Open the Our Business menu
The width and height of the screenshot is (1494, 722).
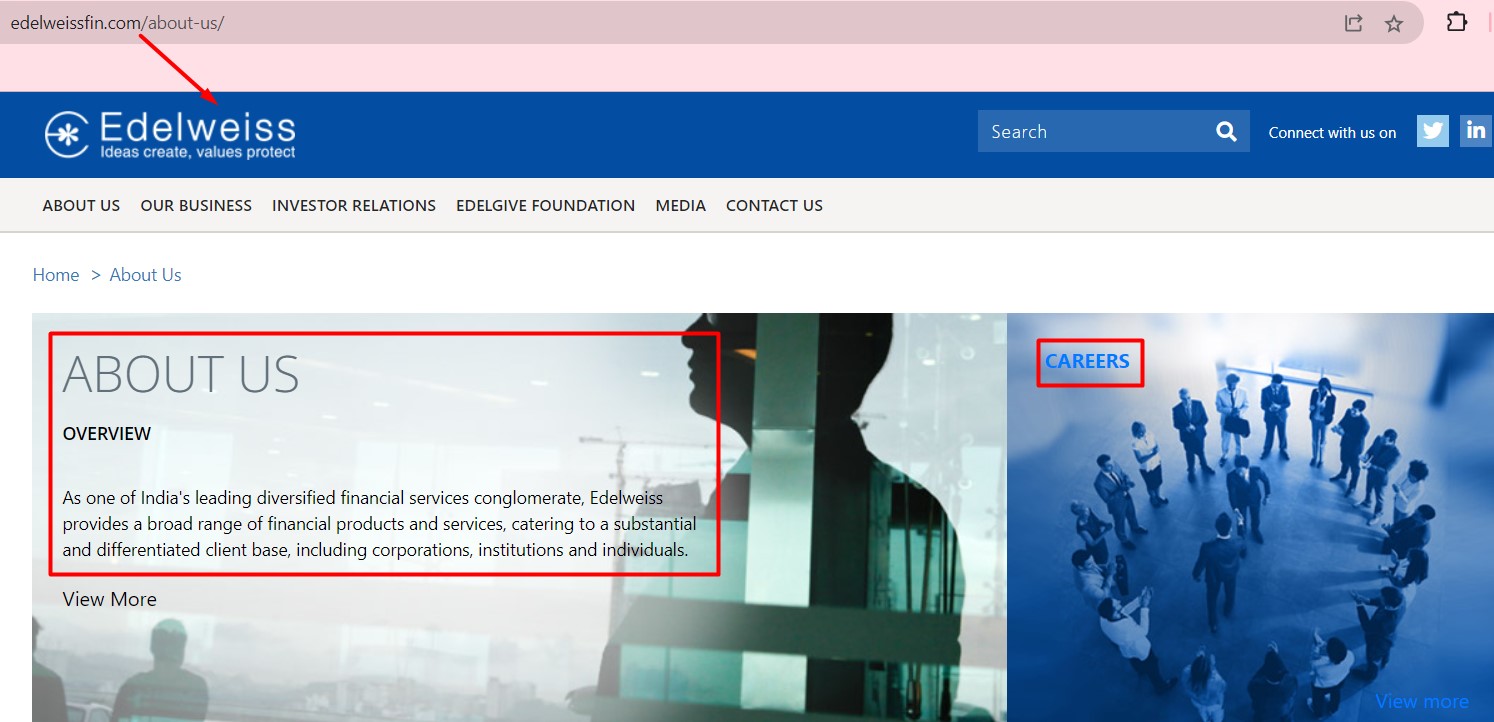(196, 205)
